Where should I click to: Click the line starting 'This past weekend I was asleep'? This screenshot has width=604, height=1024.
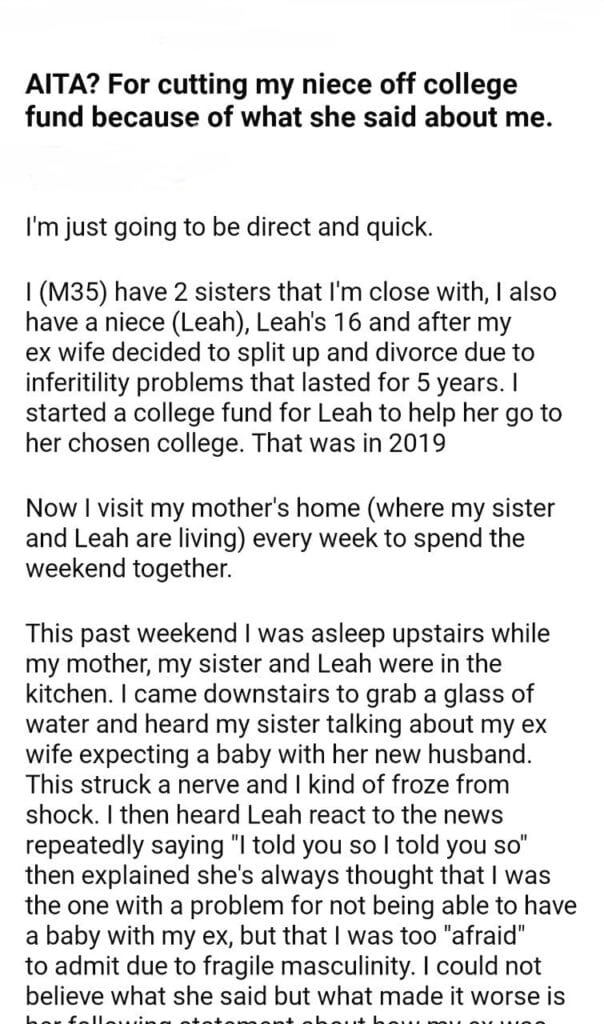point(287,634)
